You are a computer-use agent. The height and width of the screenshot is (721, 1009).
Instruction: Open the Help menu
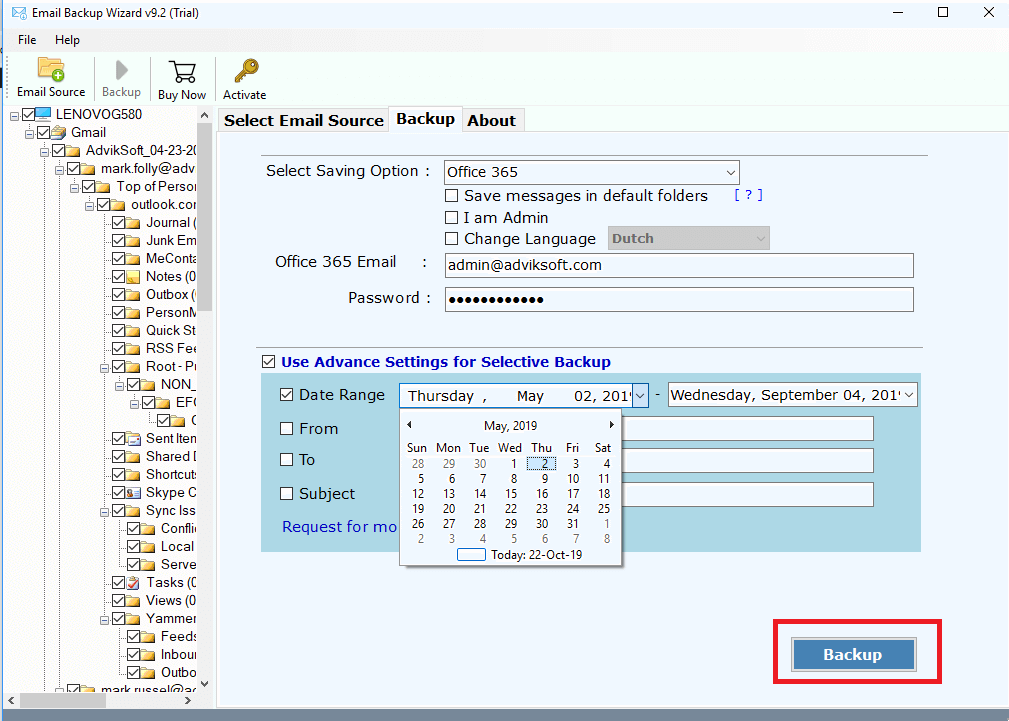pyautogui.click(x=67, y=40)
